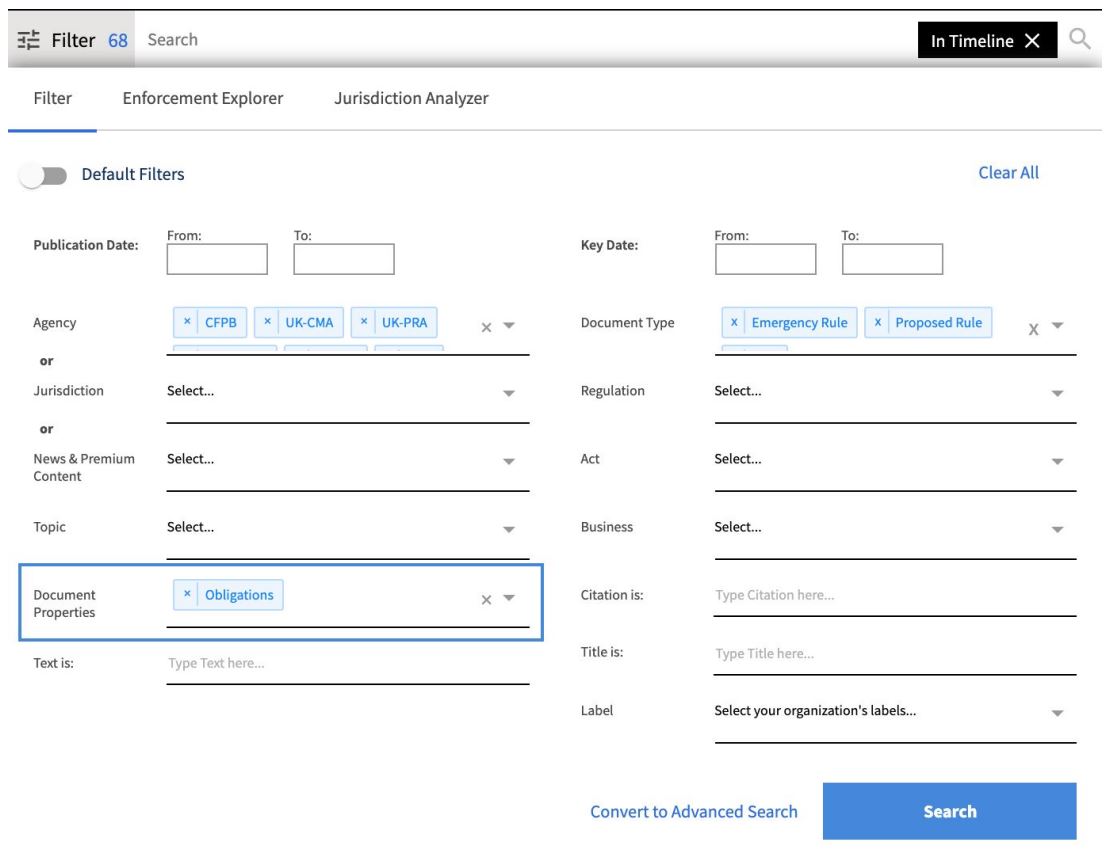The width and height of the screenshot is (1110, 855).
Task: Remove the UK-CMA agency tag
Action: coord(268,322)
